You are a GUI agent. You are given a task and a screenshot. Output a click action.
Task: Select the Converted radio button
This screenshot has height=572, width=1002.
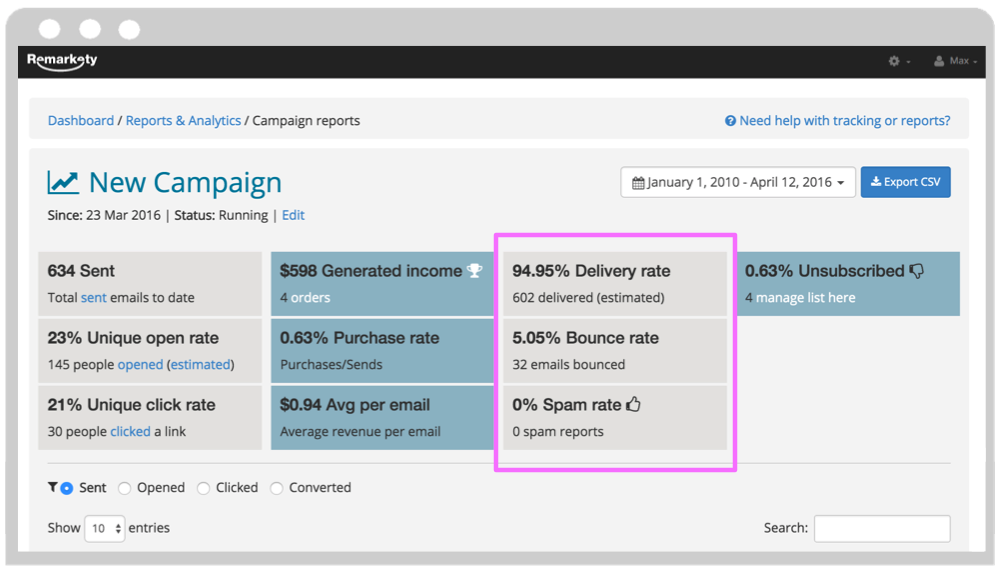click(x=276, y=488)
